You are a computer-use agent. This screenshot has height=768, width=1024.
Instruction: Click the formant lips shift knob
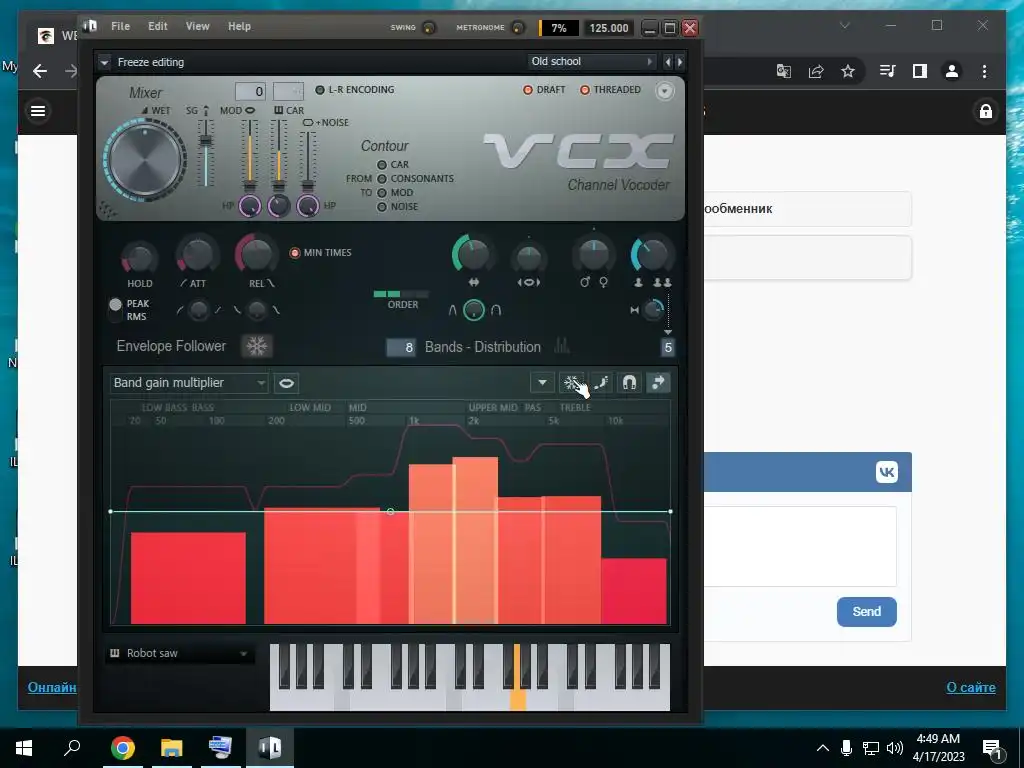coord(528,258)
